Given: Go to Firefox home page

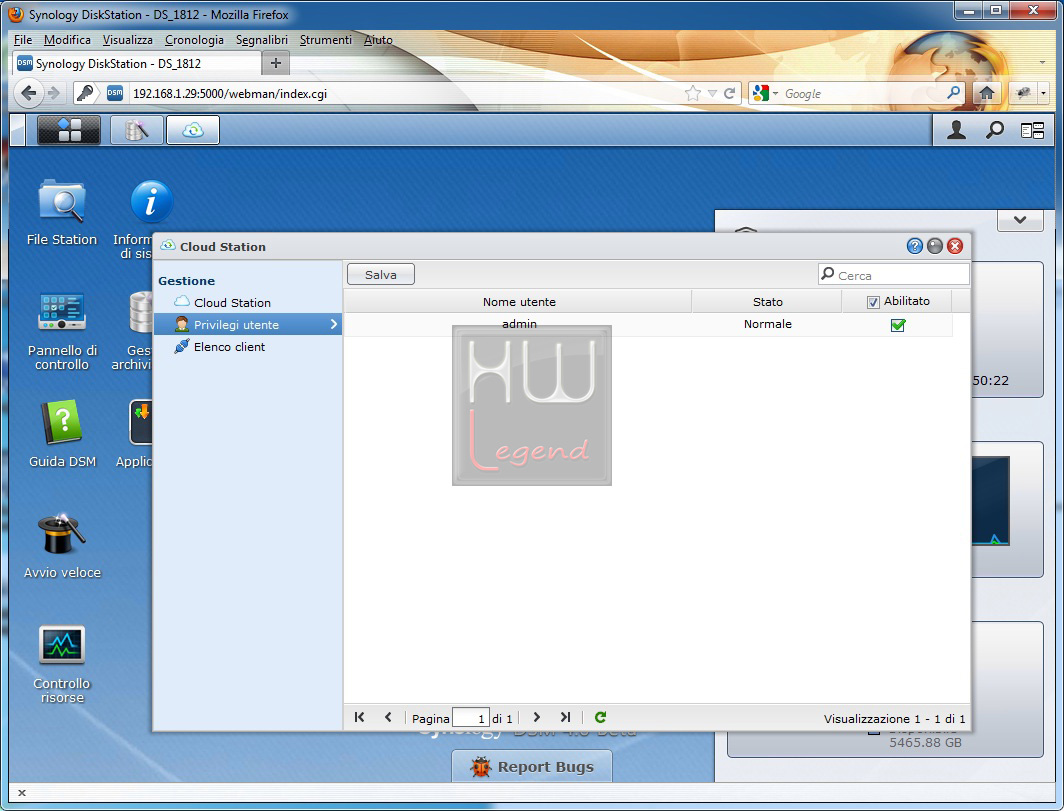Looking at the screenshot, I should coord(986,93).
